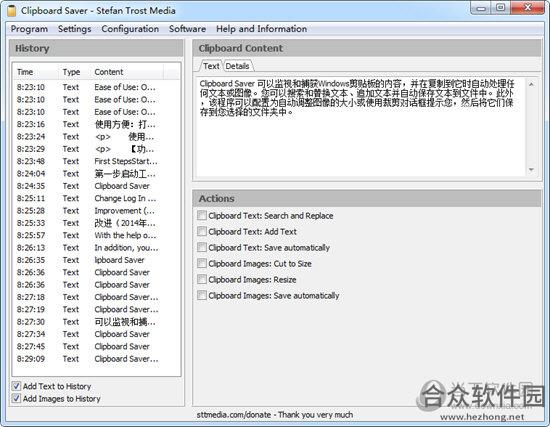Enable Clipboard Text: Add Text checkbox
Viewport: 550px width, 427px height.
202,231
